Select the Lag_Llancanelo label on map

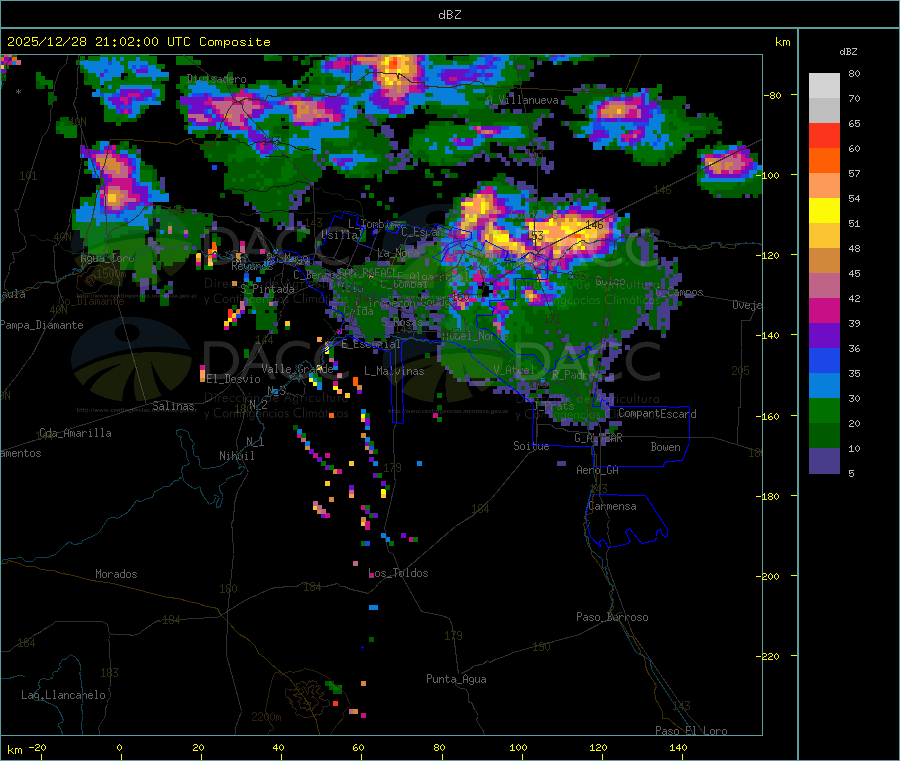pos(63,694)
